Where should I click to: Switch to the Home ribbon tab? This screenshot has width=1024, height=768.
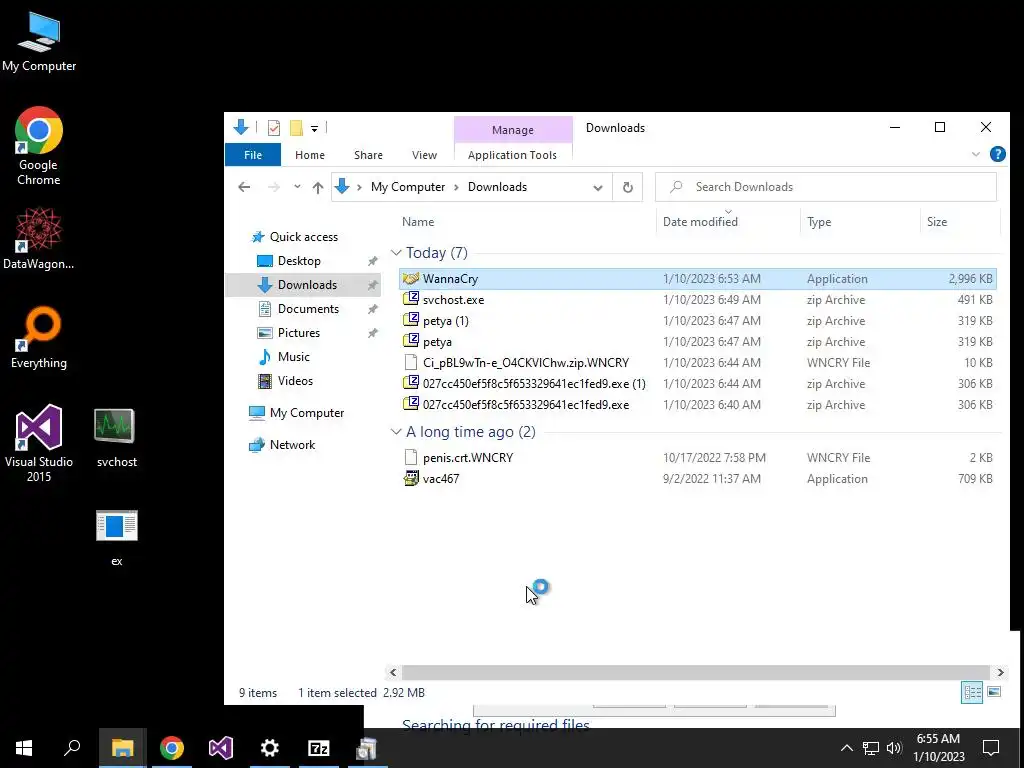(x=310, y=155)
